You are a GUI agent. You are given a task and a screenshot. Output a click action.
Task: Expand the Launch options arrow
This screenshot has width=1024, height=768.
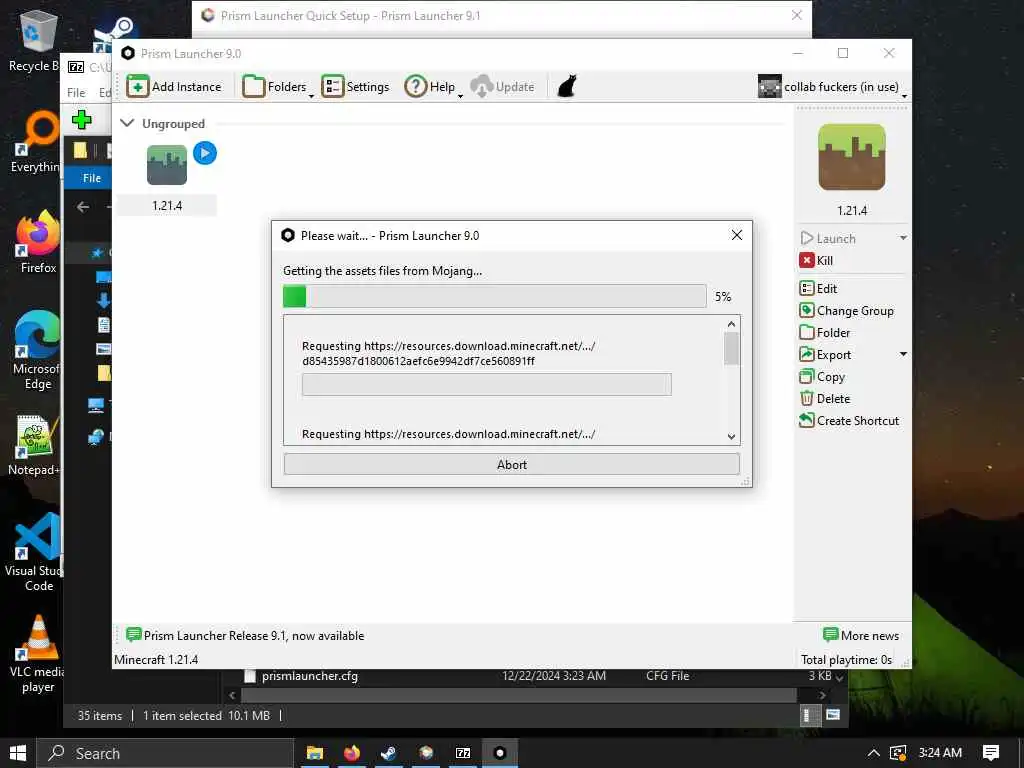(903, 238)
